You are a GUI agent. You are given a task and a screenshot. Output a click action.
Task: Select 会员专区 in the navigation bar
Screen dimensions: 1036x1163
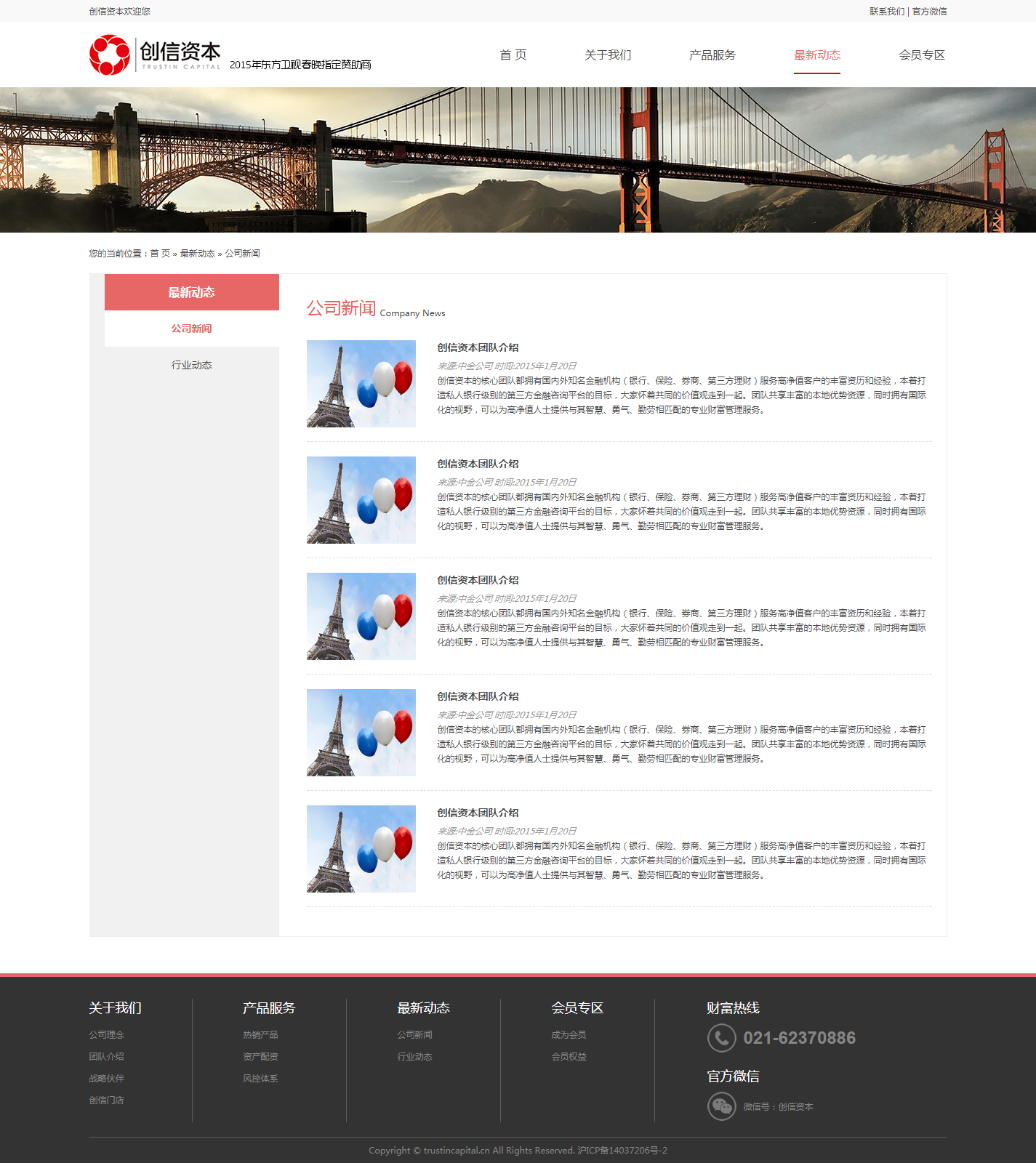(921, 55)
